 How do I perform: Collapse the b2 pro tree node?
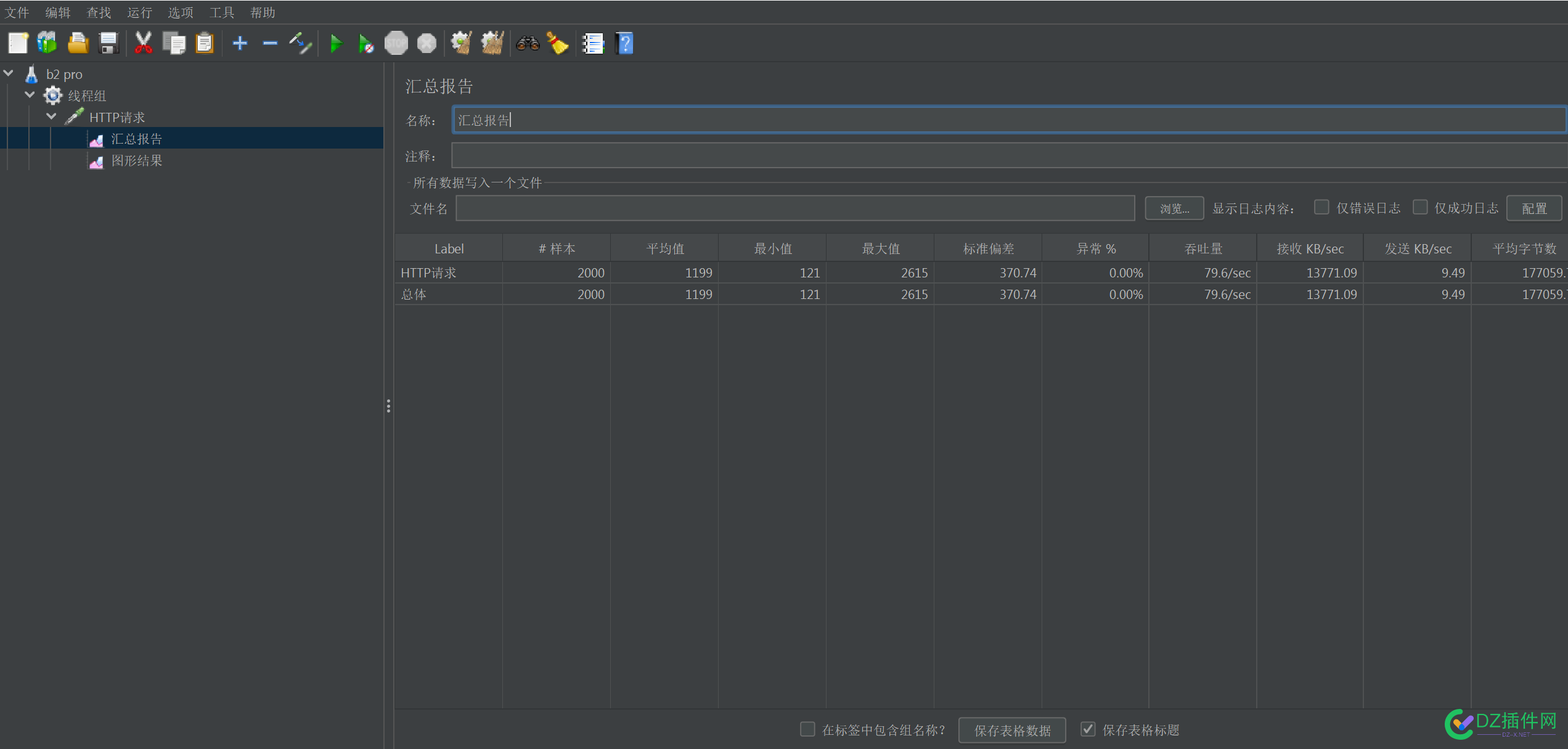tap(9, 73)
